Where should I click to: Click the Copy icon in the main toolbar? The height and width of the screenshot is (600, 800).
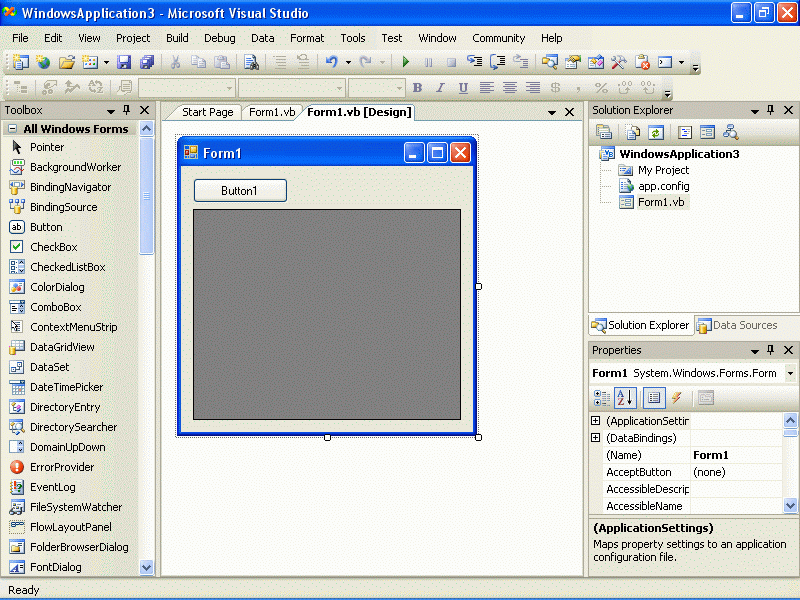tap(198, 62)
